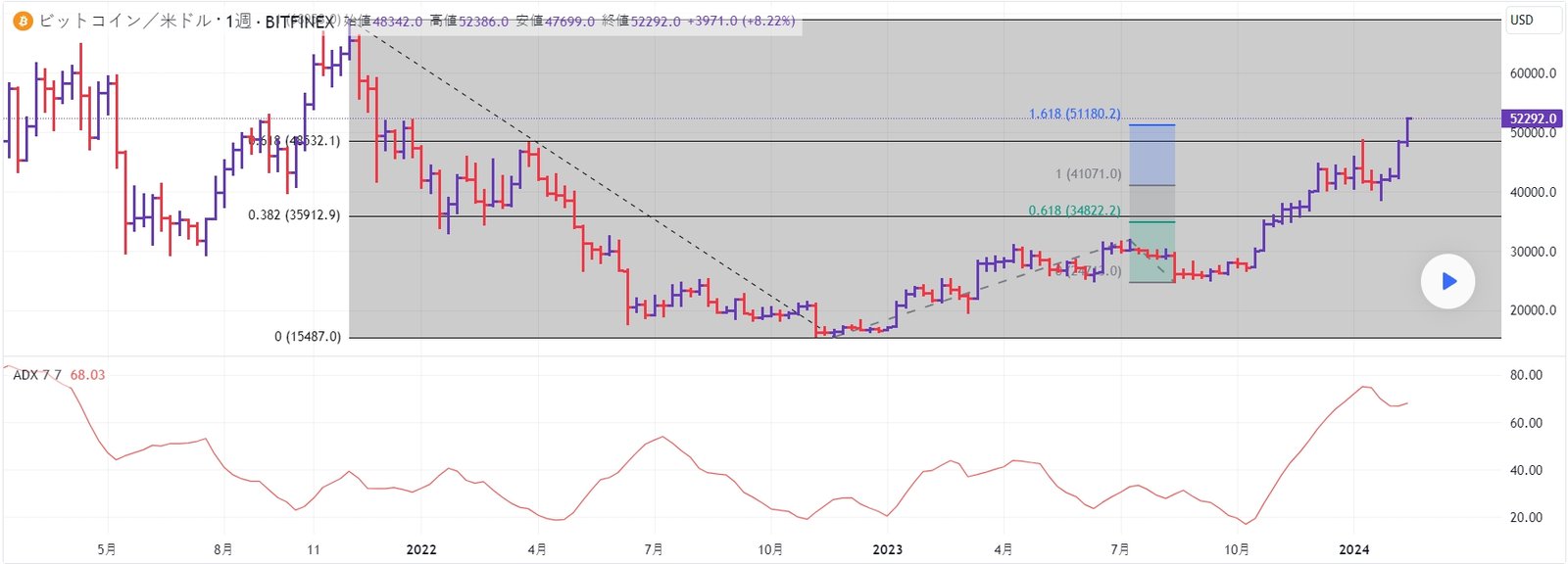Click the 80.00 level on ADX scale
Image resolution: width=1568 pixels, height=564 pixels.
1526,375
